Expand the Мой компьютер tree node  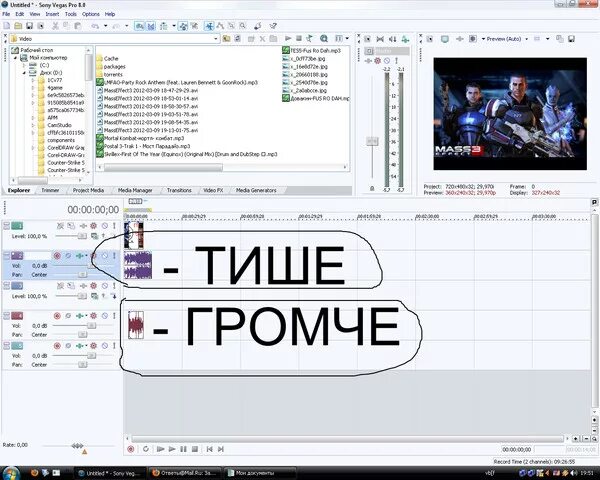(16, 58)
